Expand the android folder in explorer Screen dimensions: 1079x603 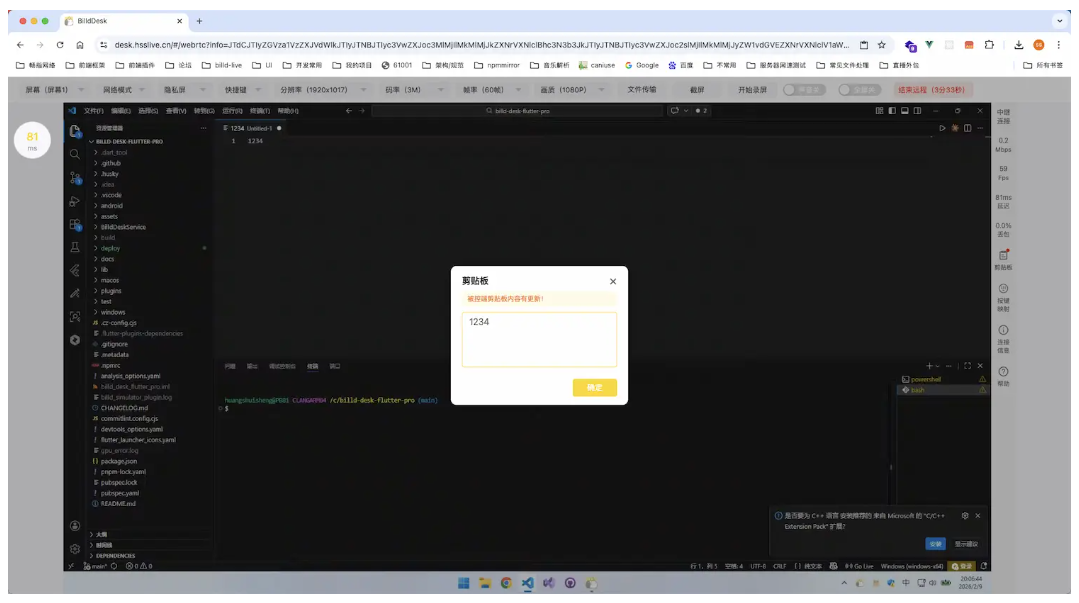(111, 206)
